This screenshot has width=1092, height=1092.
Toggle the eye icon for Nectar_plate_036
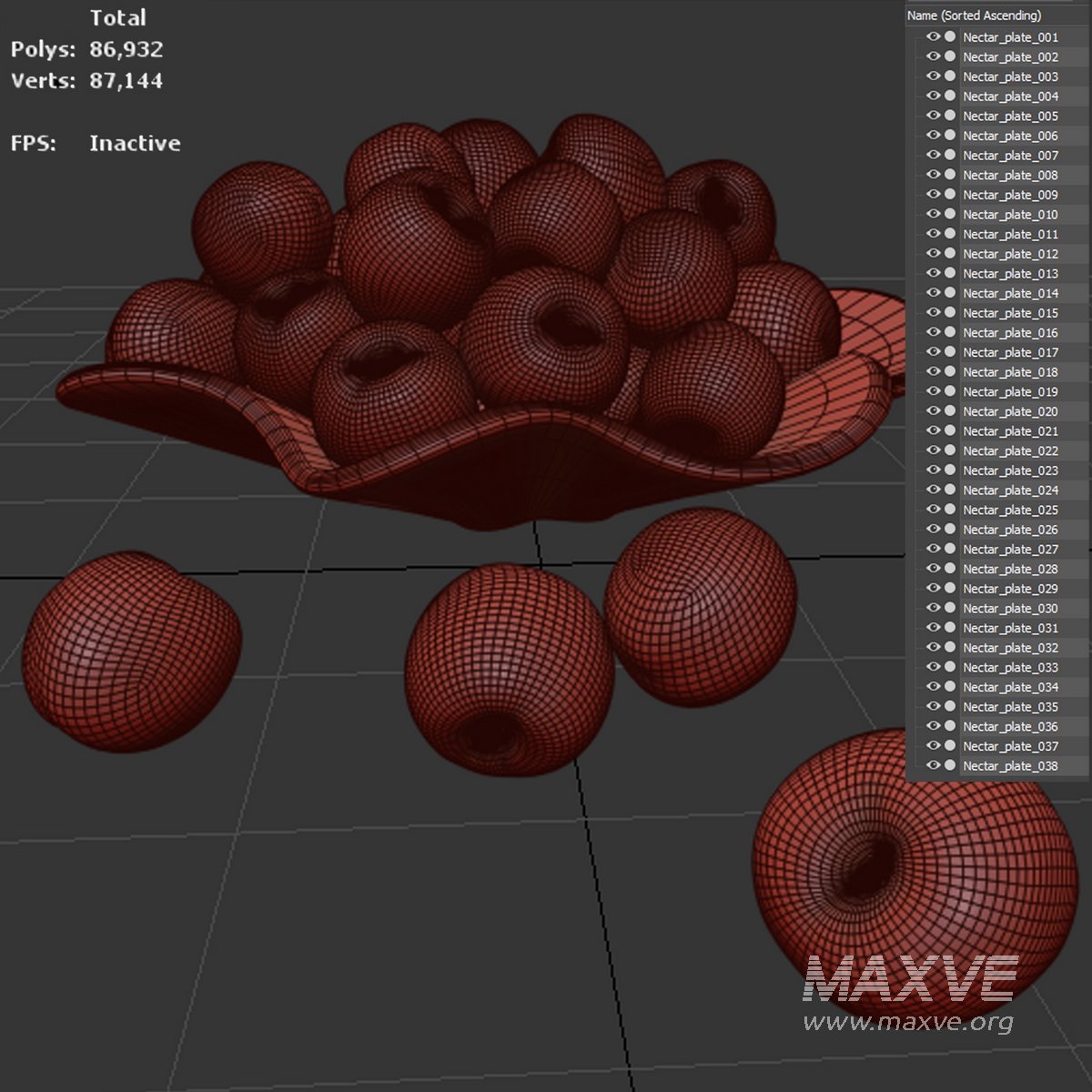tap(933, 726)
